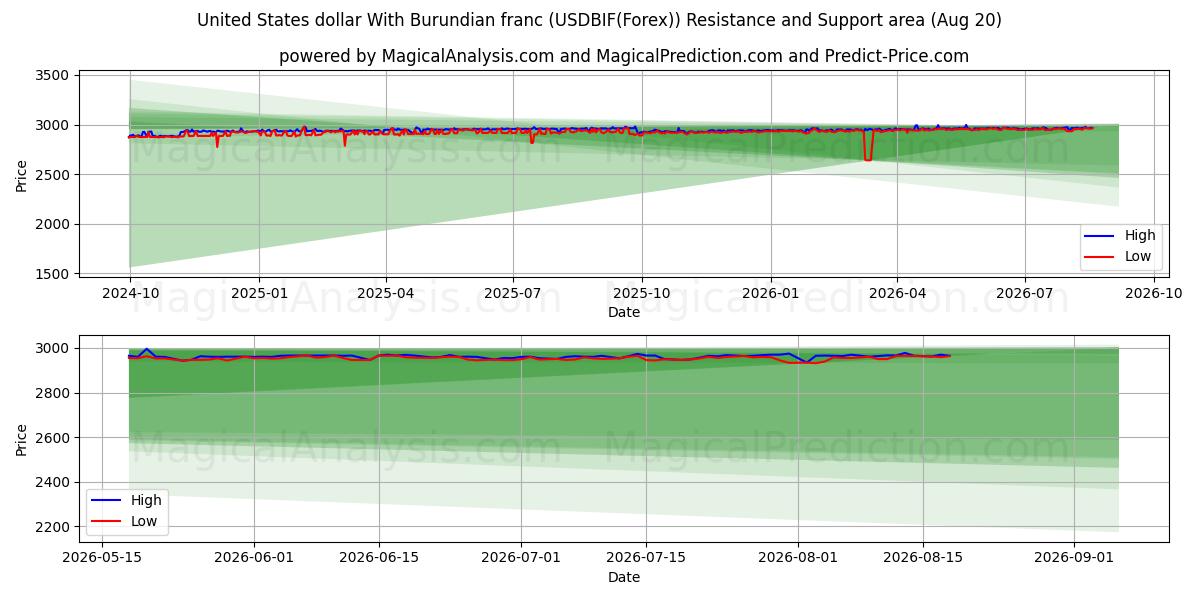Click the 2026-07-15 date tick label

(647, 558)
